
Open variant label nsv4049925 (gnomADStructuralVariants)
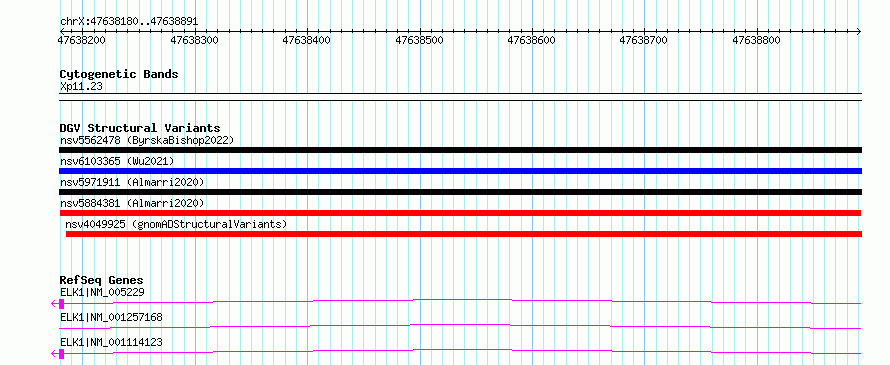[x=177, y=224]
